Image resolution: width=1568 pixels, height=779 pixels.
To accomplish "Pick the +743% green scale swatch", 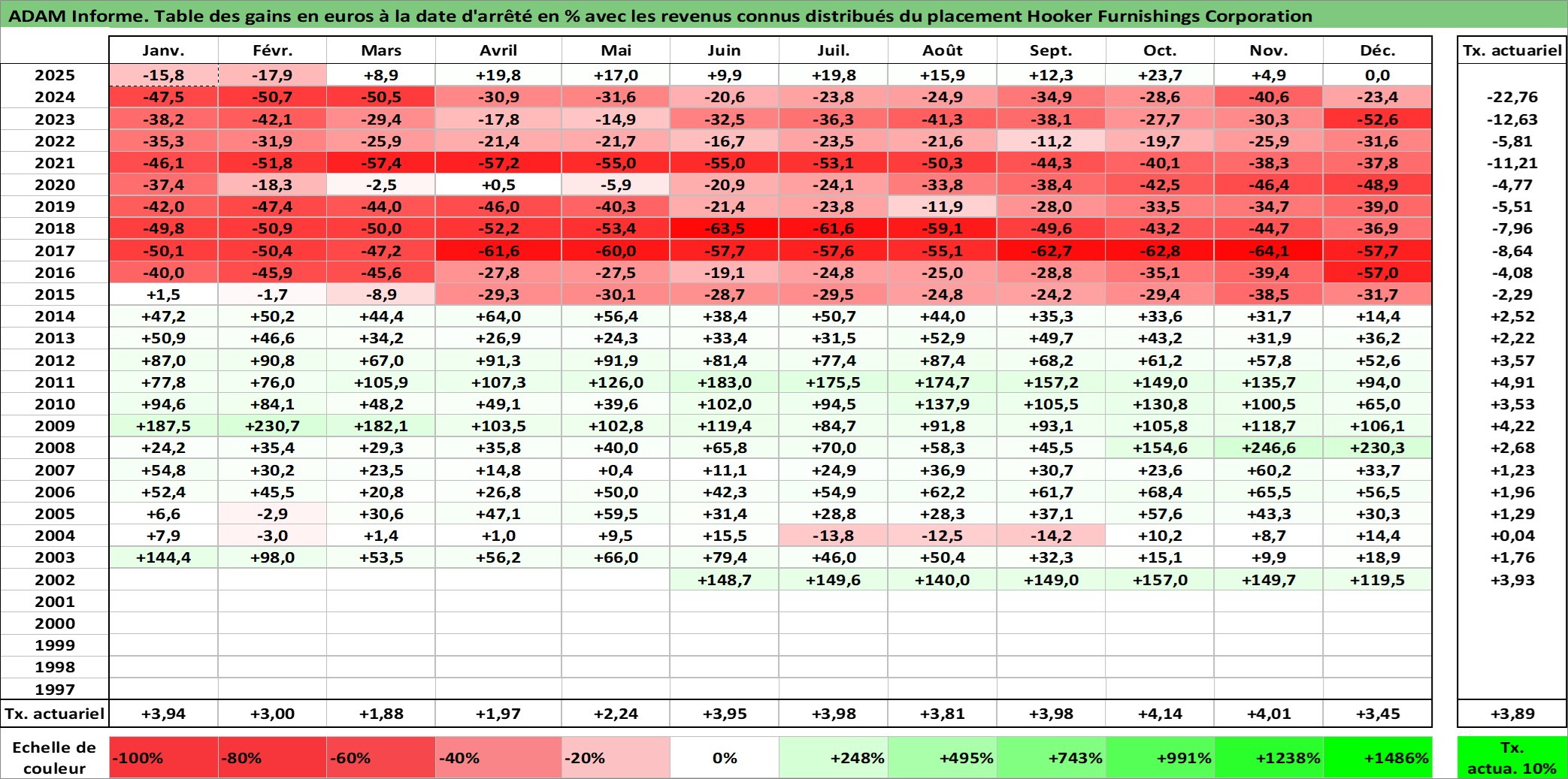I will pyautogui.click(x=1051, y=757).
